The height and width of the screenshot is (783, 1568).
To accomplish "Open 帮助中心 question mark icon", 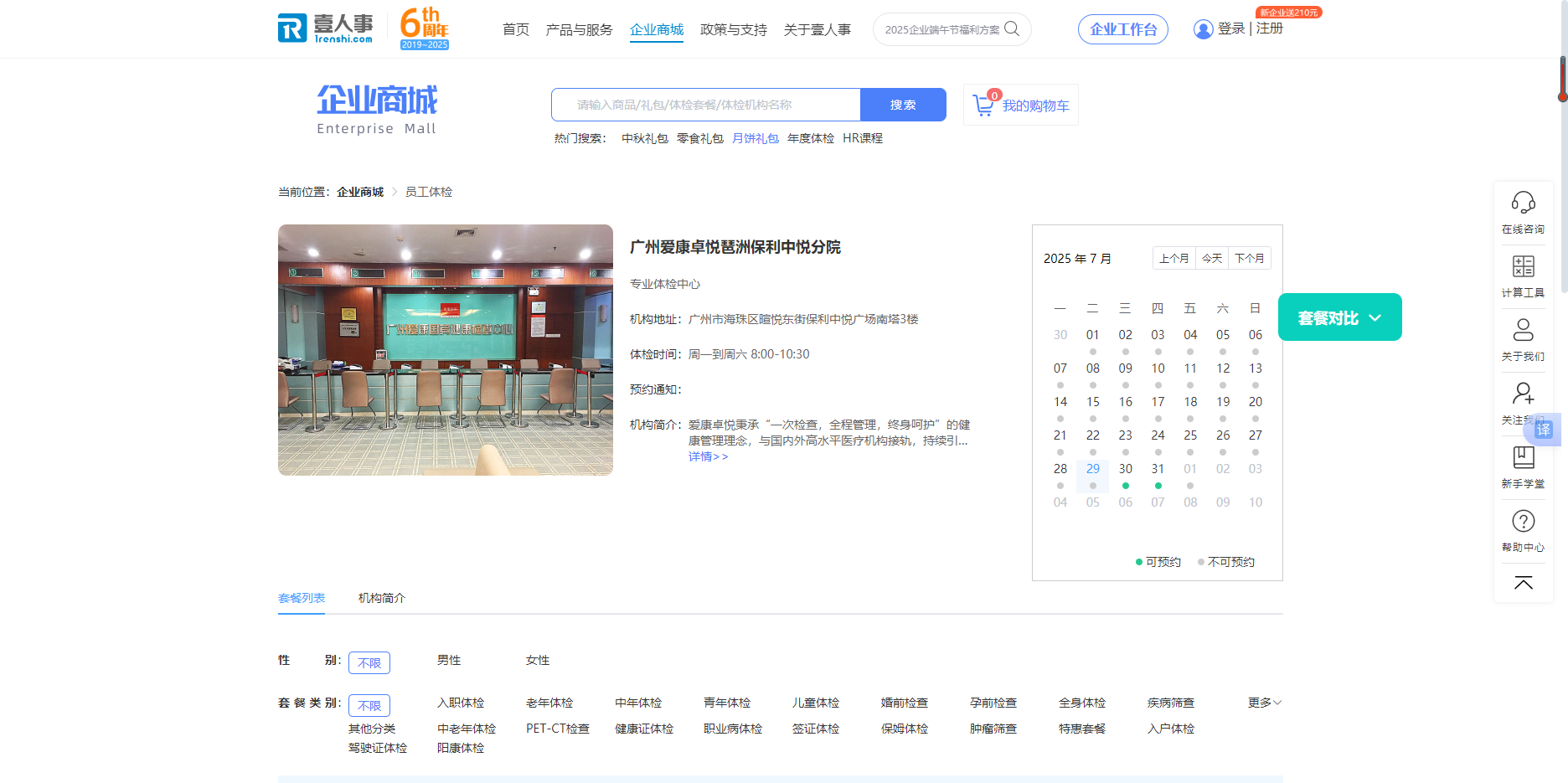I will pyautogui.click(x=1523, y=521).
